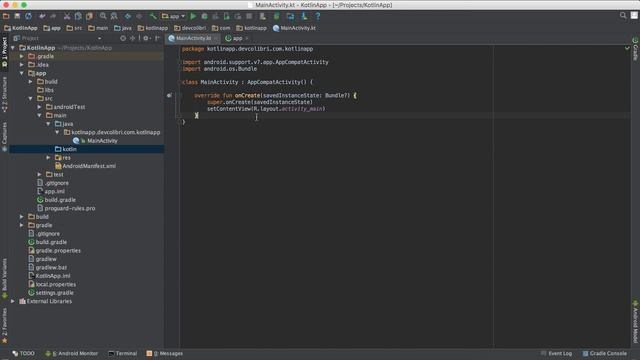The width and height of the screenshot is (640, 360).
Task: Click the Undo toolbar icon
Action: [x=42, y=16]
